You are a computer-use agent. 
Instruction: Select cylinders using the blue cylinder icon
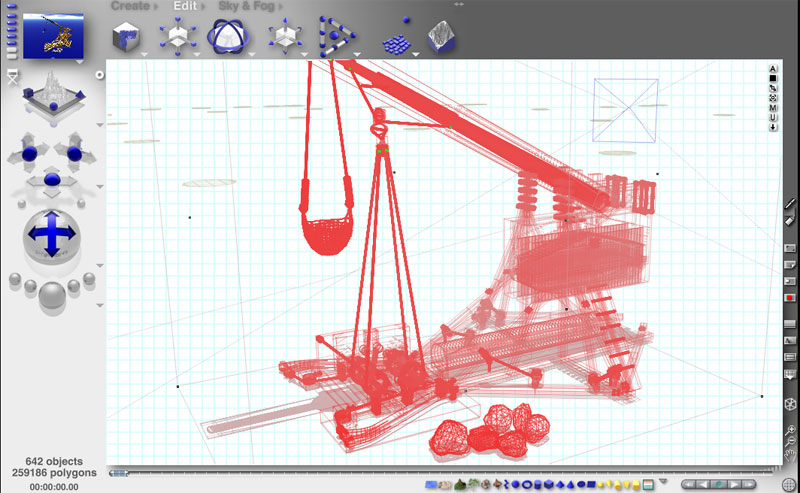(538, 484)
